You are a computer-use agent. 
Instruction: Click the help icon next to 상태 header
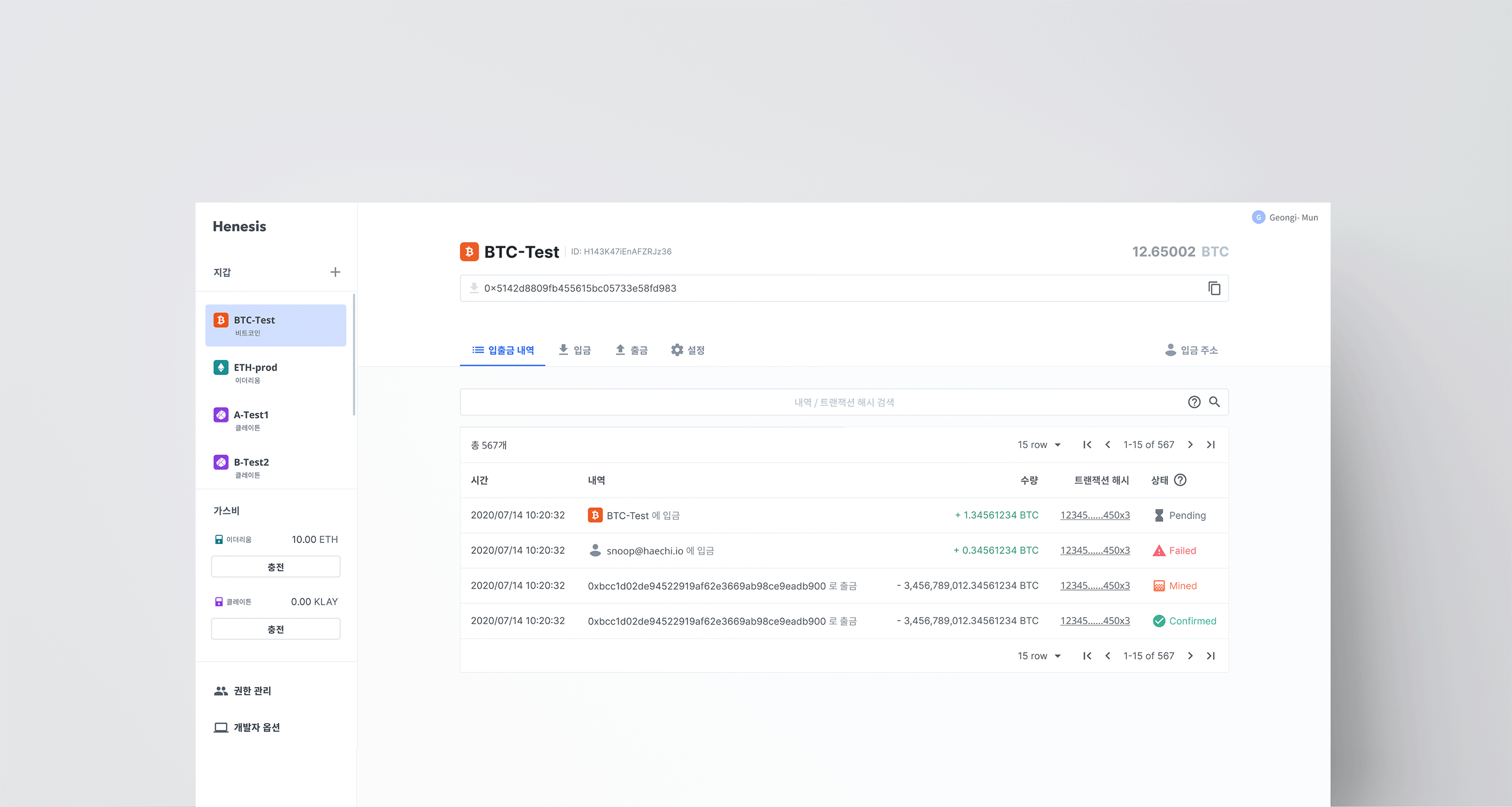coord(1180,480)
